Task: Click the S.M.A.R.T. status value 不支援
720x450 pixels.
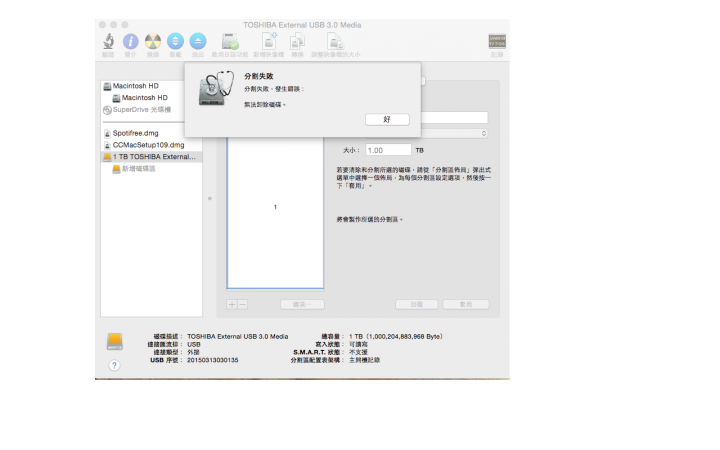Action: pyautogui.click(x=358, y=352)
